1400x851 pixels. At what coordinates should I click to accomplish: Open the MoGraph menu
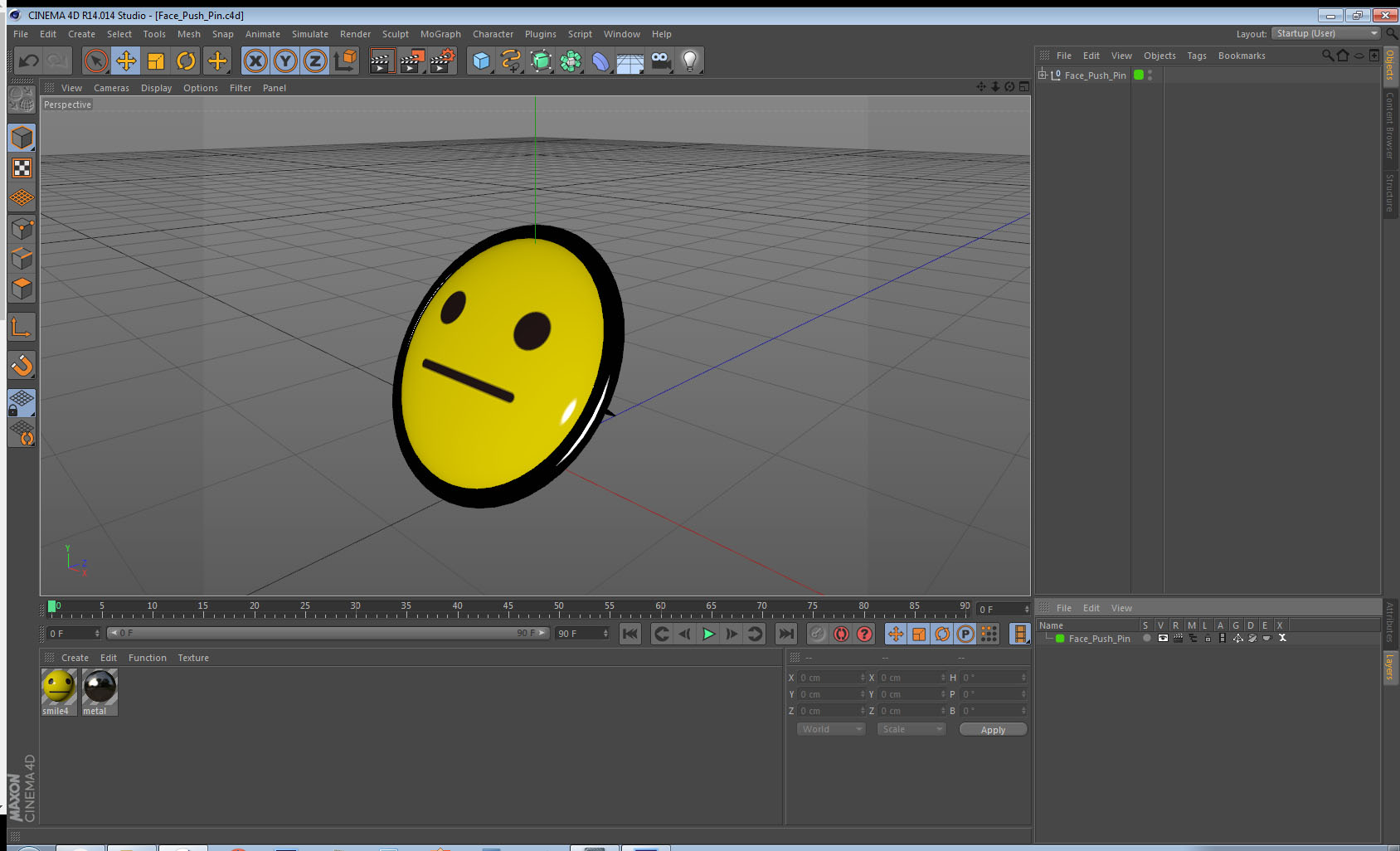[x=440, y=34]
